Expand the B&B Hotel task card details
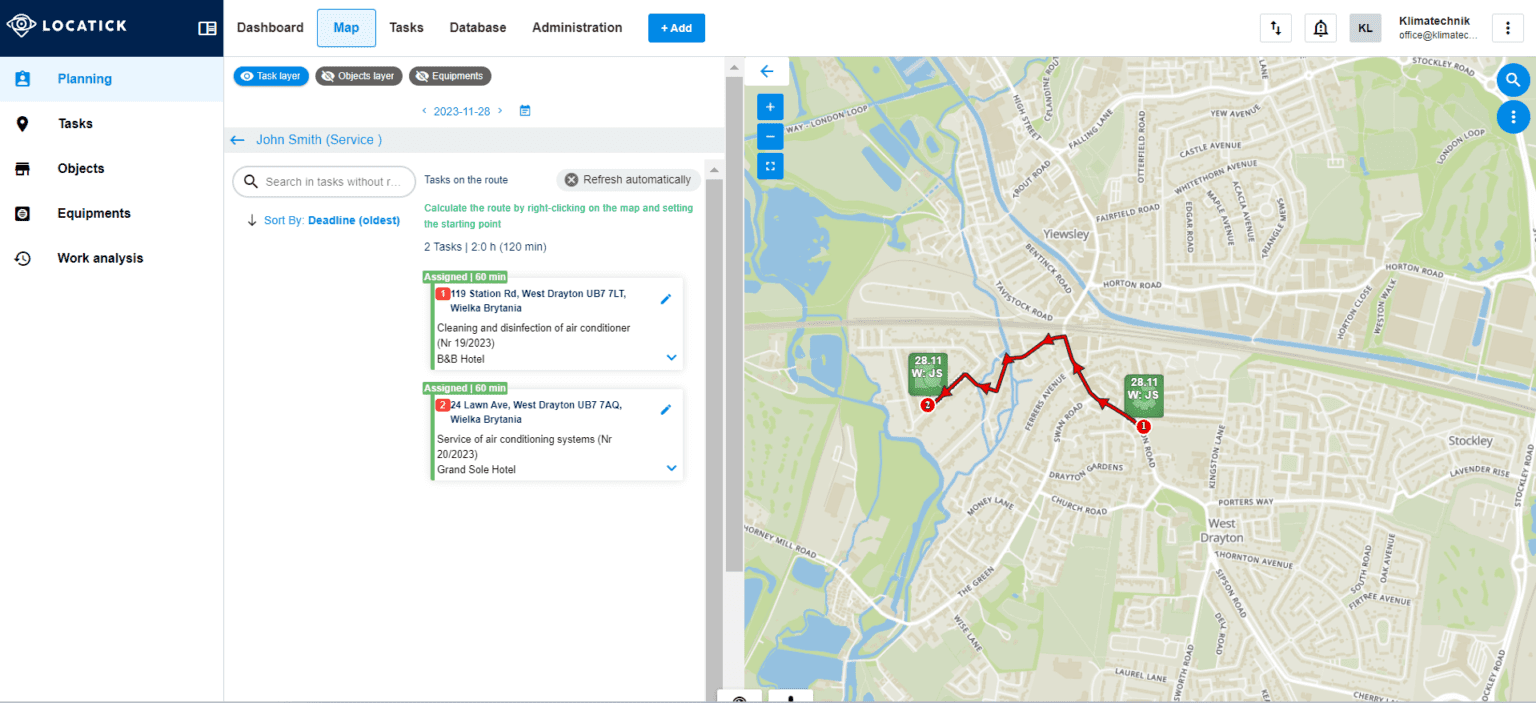1536x703 pixels. point(671,357)
